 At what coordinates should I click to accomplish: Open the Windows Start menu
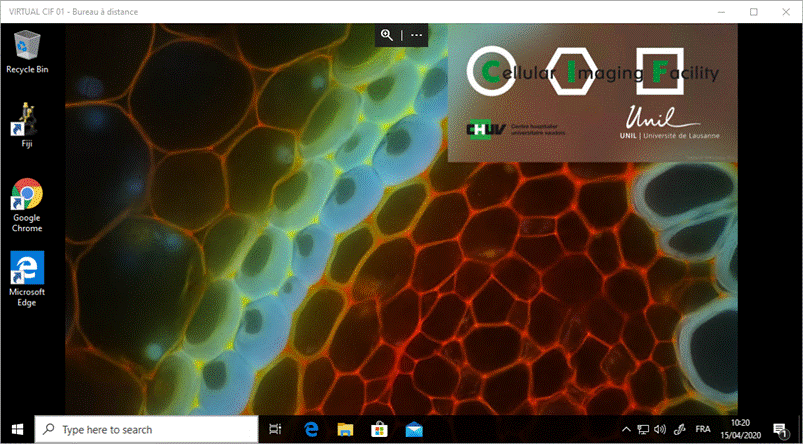[x=18, y=429]
